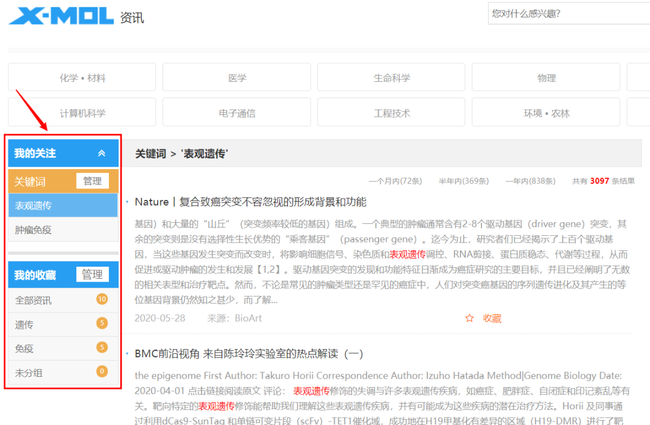650x425 pixels.
Task: Open the 计算机科学 category
Action: (x=82, y=113)
